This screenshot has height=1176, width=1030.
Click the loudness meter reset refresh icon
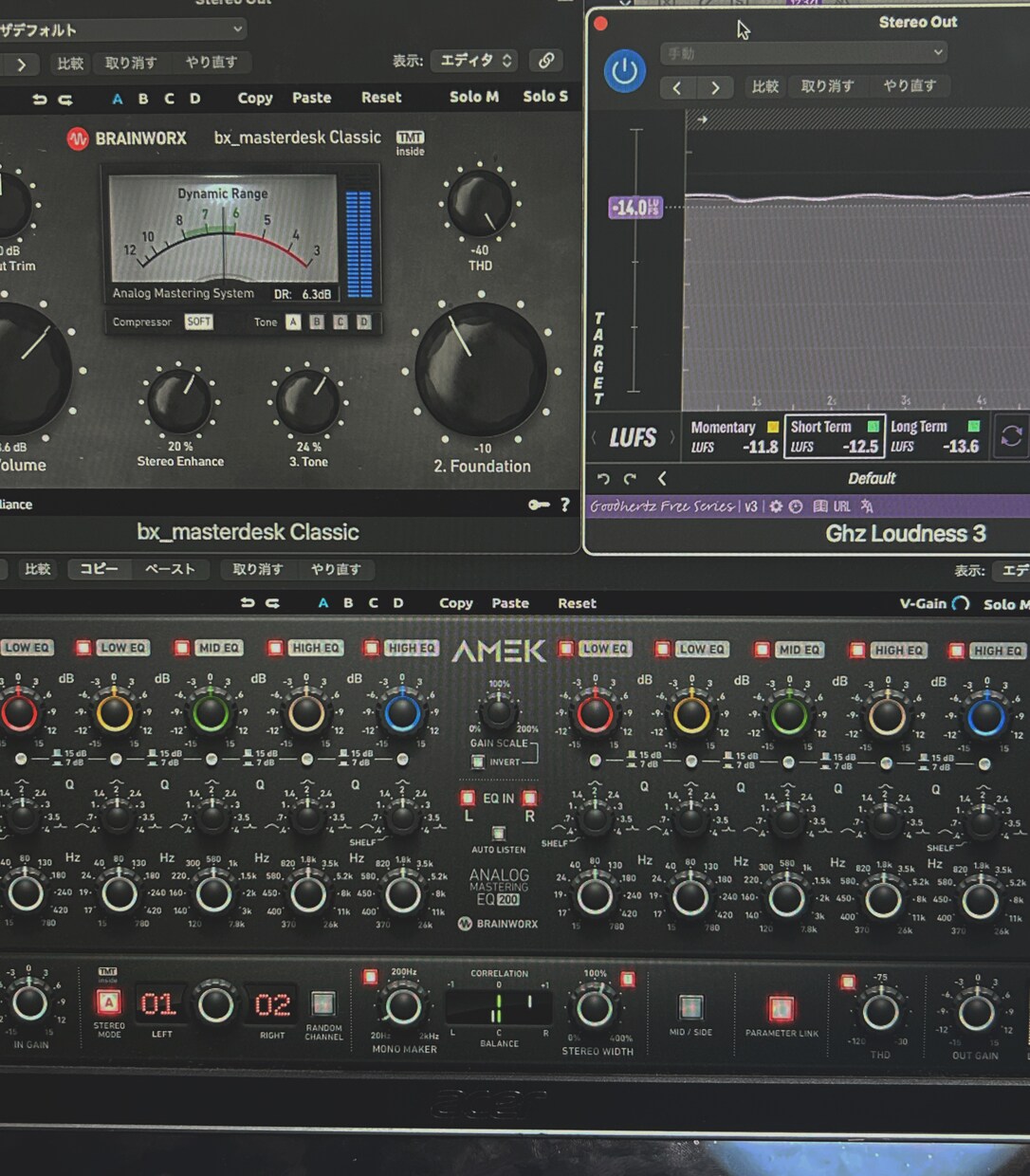[x=1011, y=436]
